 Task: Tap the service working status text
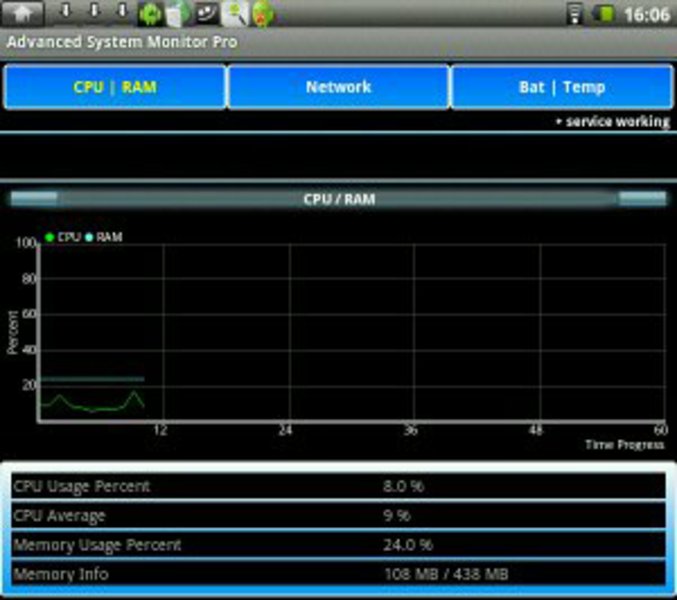click(x=613, y=122)
